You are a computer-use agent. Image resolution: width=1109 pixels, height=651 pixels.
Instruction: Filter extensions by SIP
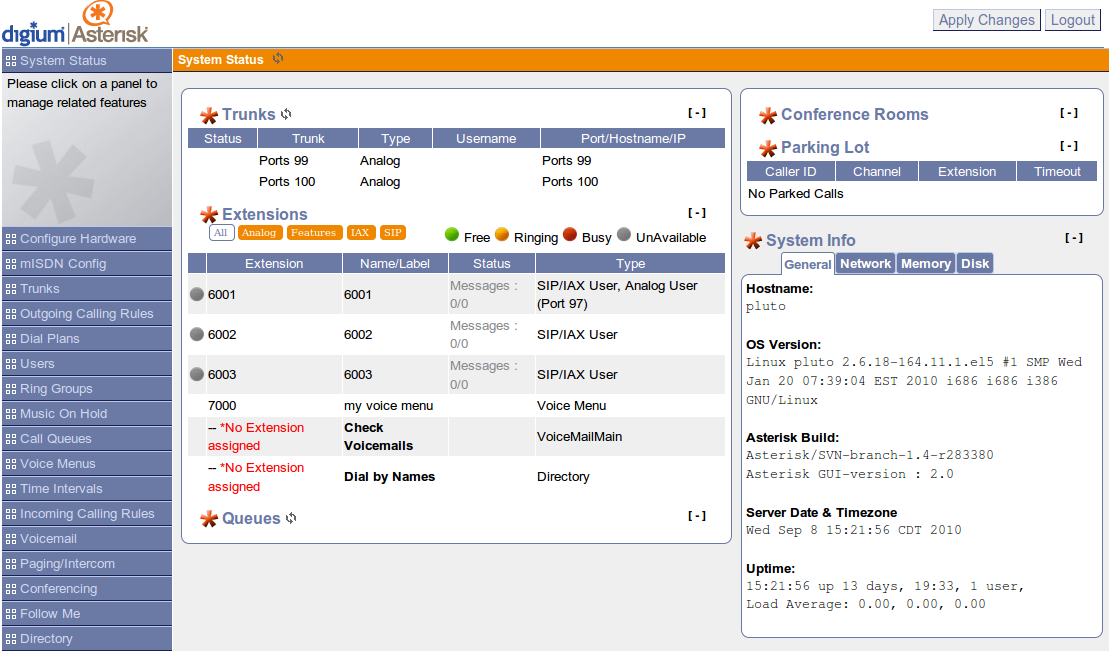(x=393, y=233)
